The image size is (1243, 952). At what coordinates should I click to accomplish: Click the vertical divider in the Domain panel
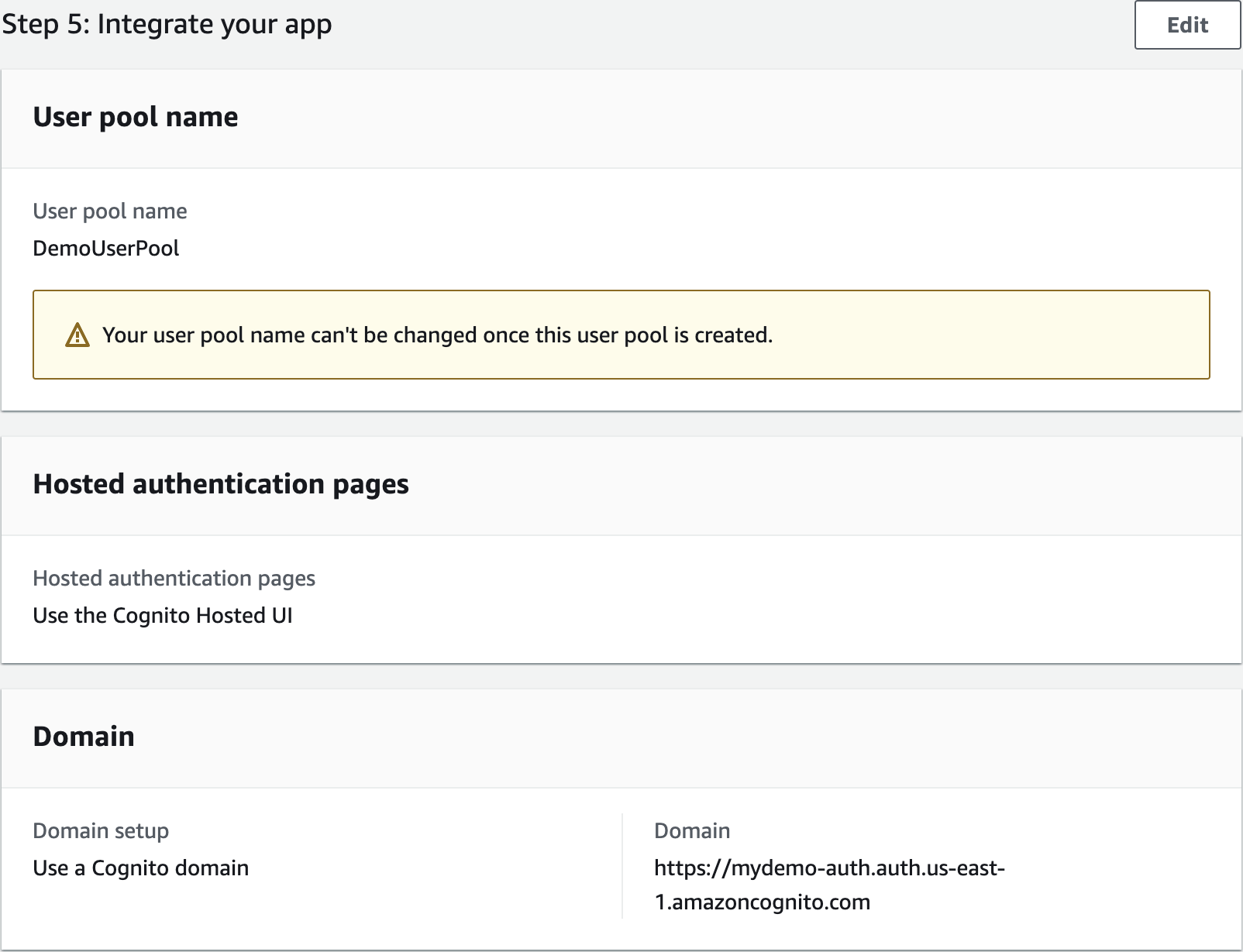tap(622, 866)
